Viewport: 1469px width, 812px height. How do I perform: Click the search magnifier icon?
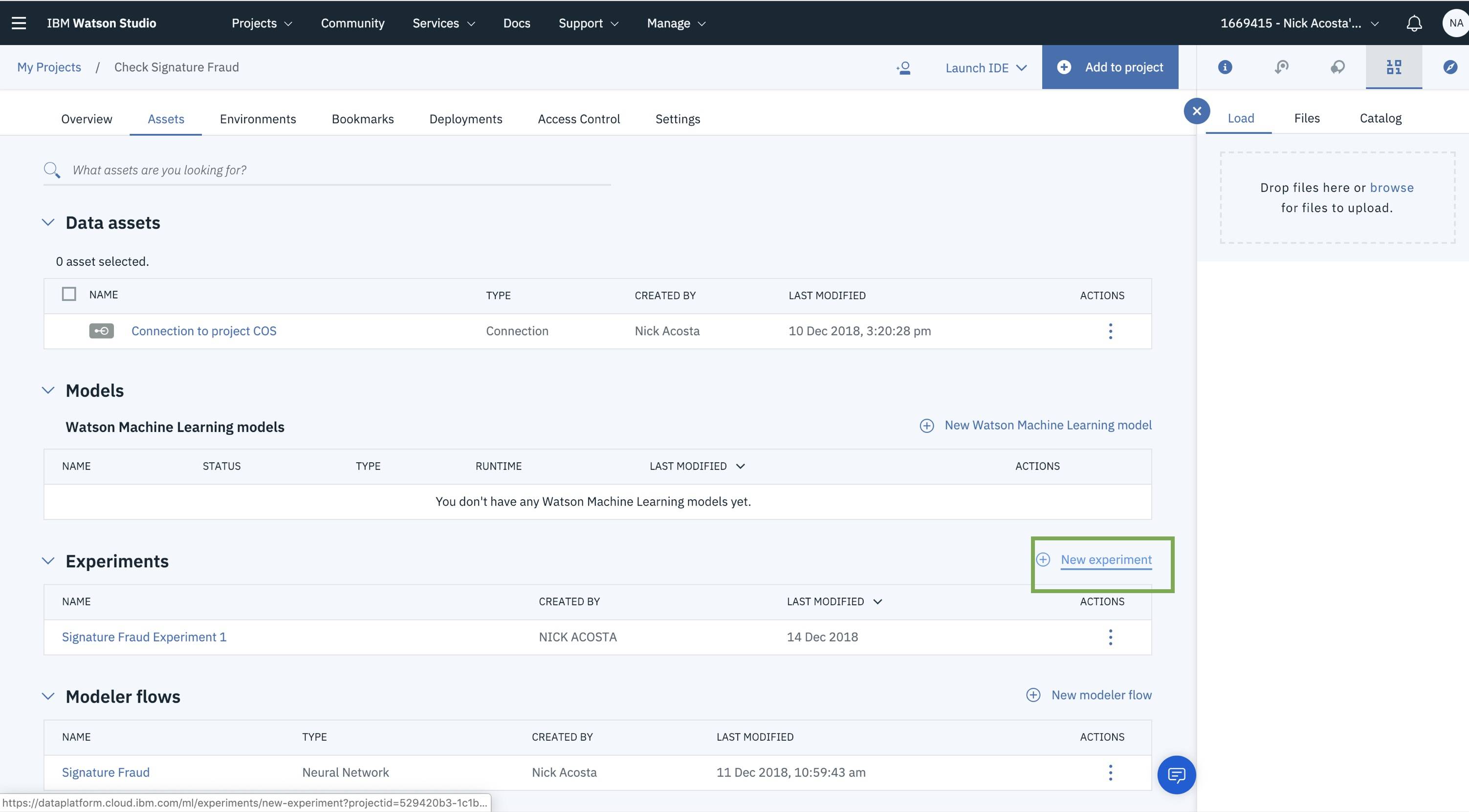coord(51,170)
